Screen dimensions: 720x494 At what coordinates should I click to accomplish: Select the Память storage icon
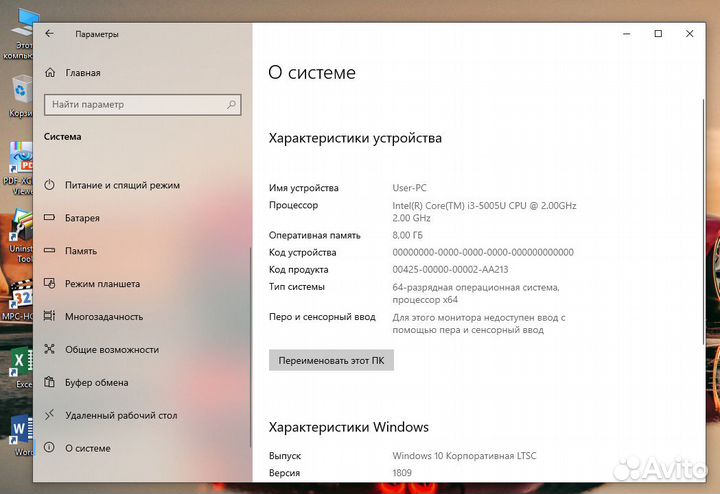[50, 251]
